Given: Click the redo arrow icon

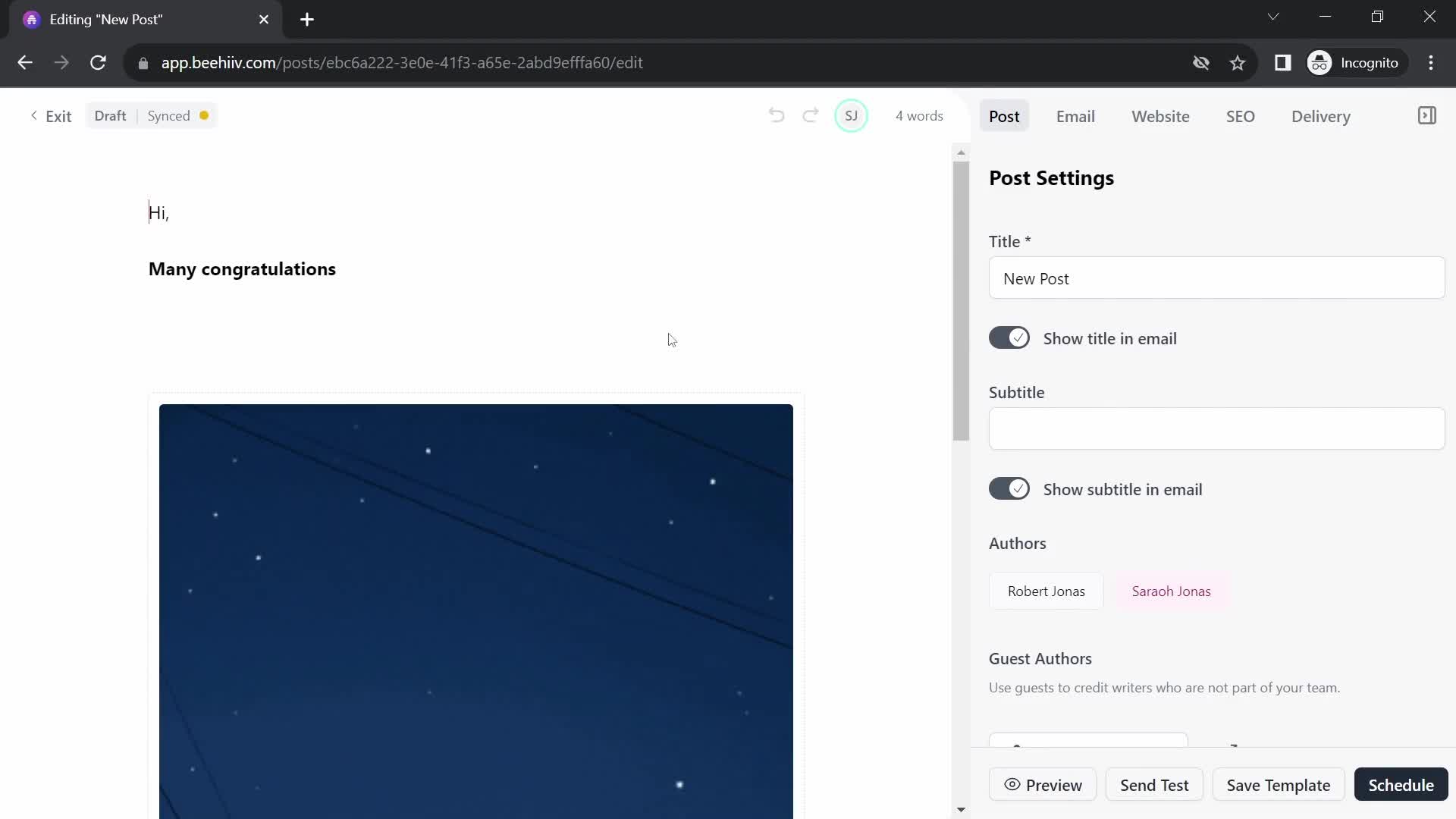Looking at the screenshot, I should (x=811, y=116).
